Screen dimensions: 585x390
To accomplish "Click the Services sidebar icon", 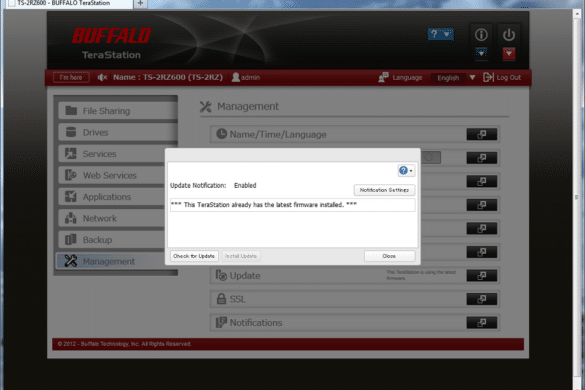I will [71, 153].
